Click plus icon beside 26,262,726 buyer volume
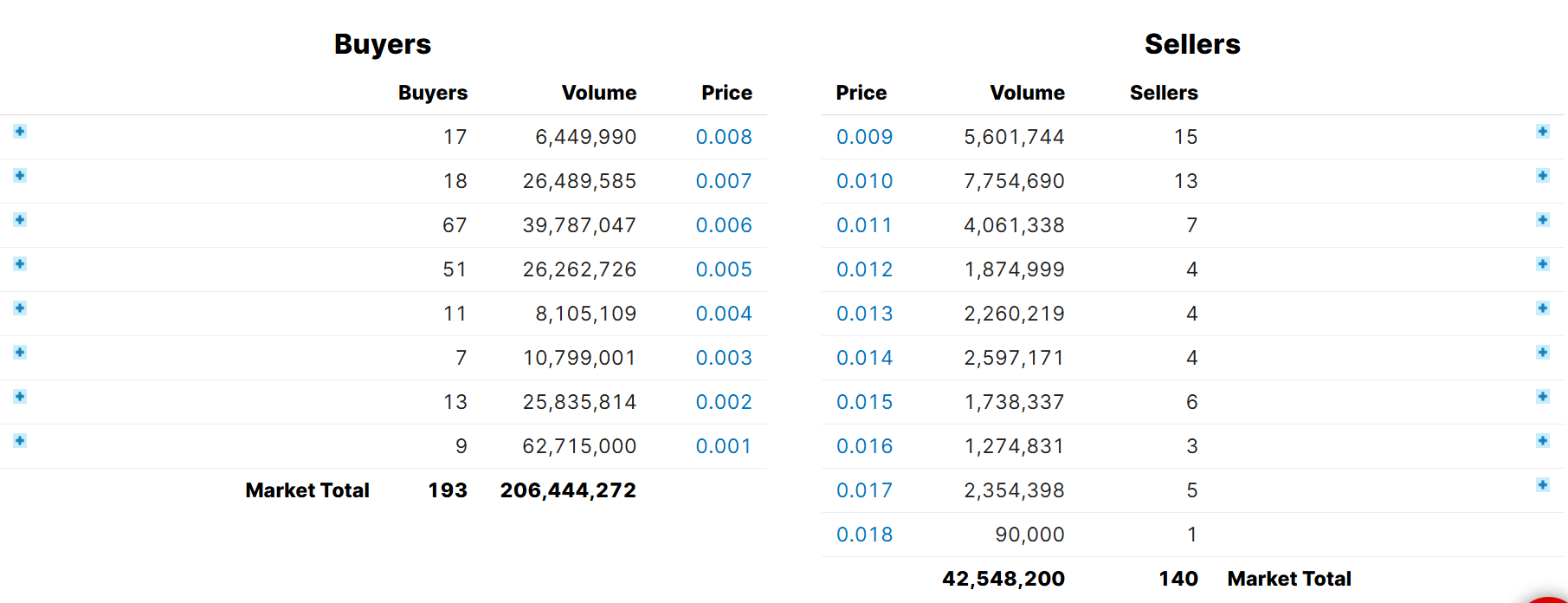This screenshot has width=1568, height=603. (20, 264)
